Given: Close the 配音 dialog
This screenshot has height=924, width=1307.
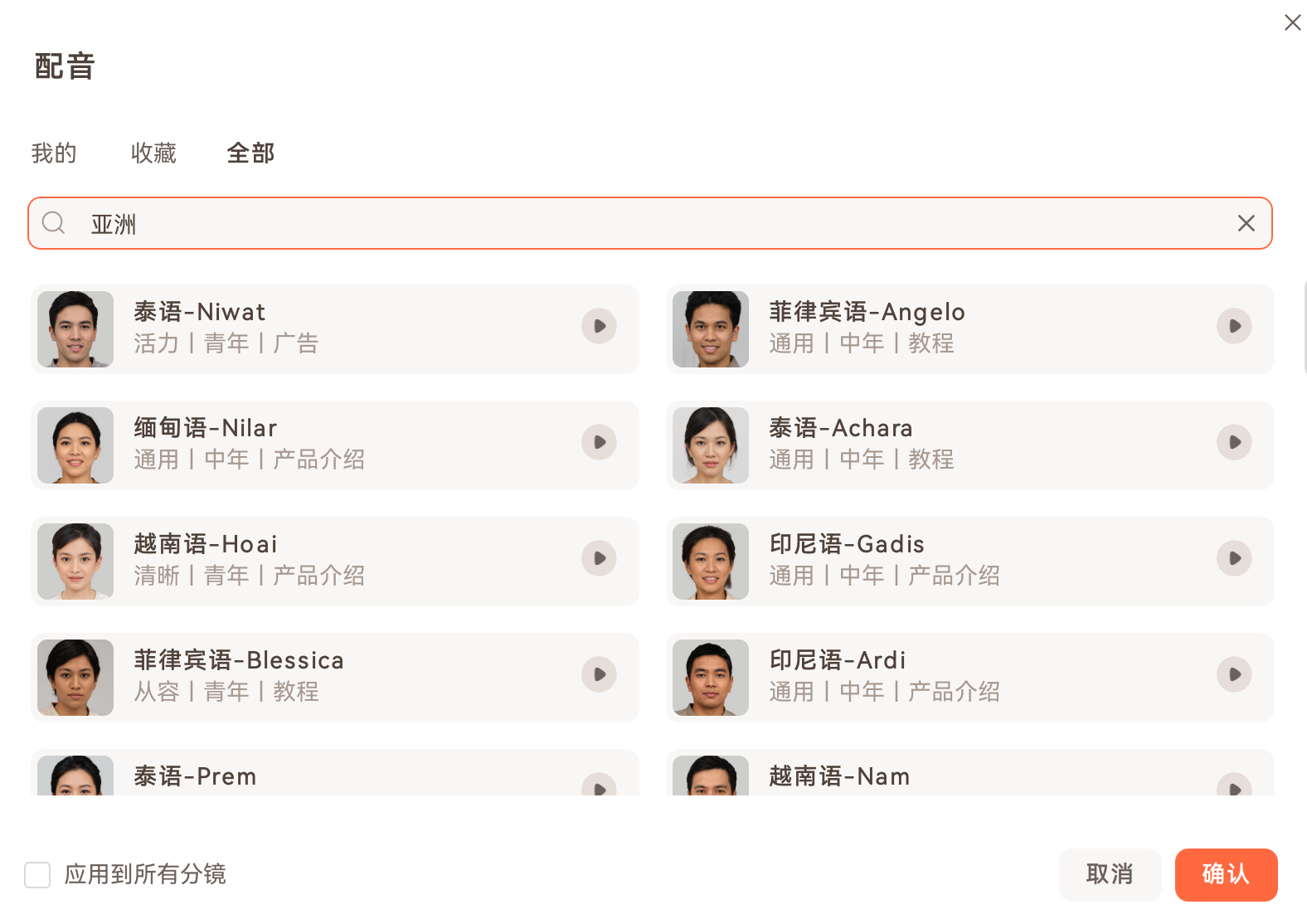Looking at the screenshot, I should (1293, 22).
